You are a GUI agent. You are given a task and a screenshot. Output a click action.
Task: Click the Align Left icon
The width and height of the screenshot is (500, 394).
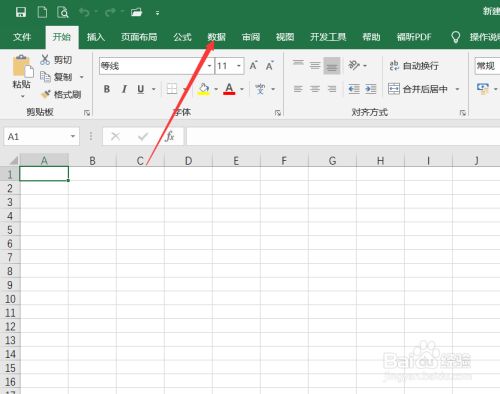coord(298,89)
